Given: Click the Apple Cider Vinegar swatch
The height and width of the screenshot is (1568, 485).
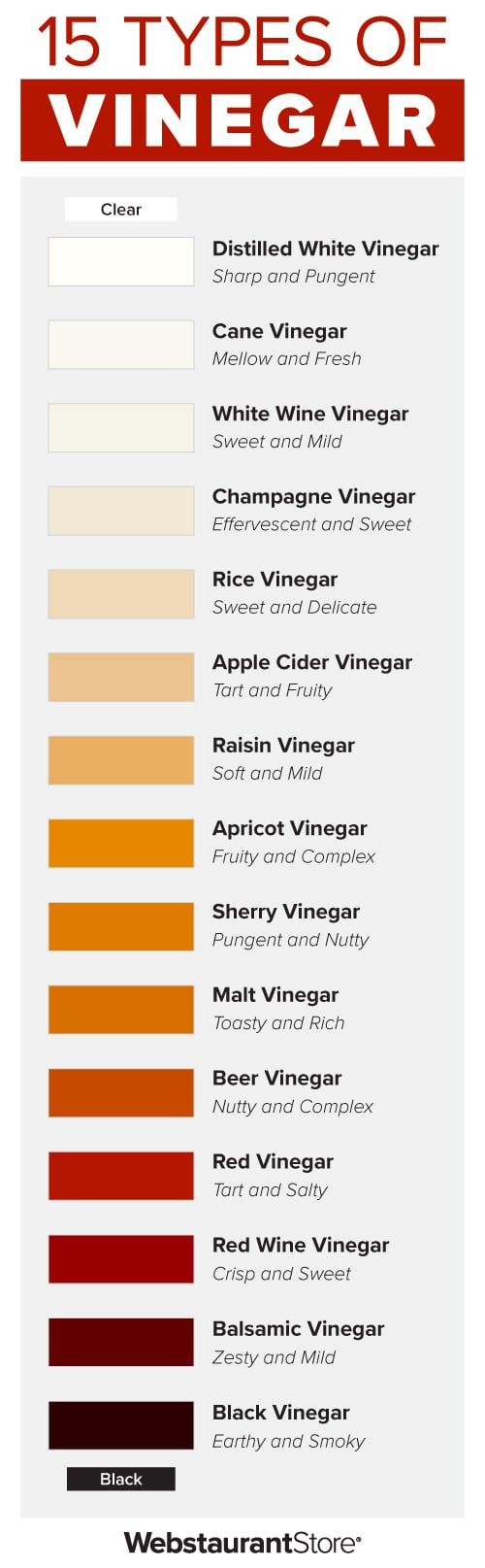Looking at the screenshot, I should pyautogui.click(x=121, y=677).
